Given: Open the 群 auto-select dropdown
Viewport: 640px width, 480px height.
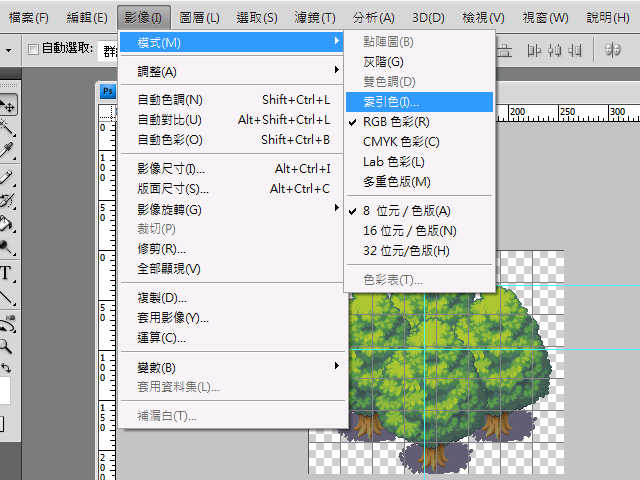Looking at the screenshot, I should (109, 51).
